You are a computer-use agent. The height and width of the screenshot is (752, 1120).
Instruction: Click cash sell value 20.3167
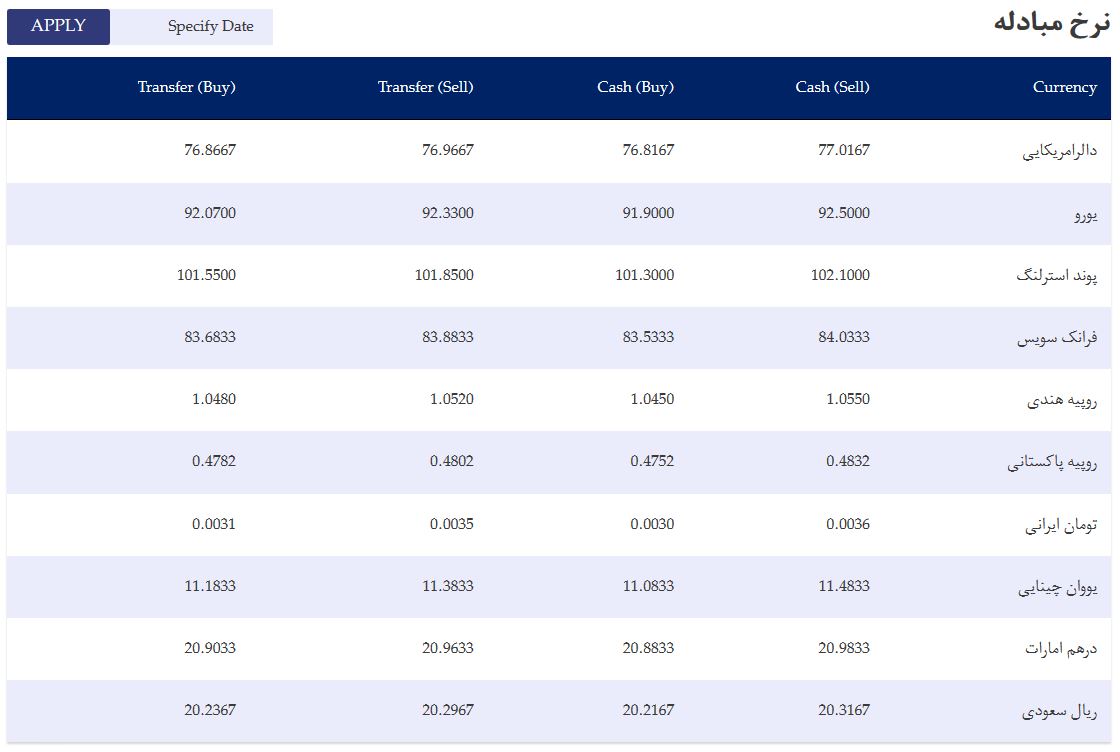[844, 711]
